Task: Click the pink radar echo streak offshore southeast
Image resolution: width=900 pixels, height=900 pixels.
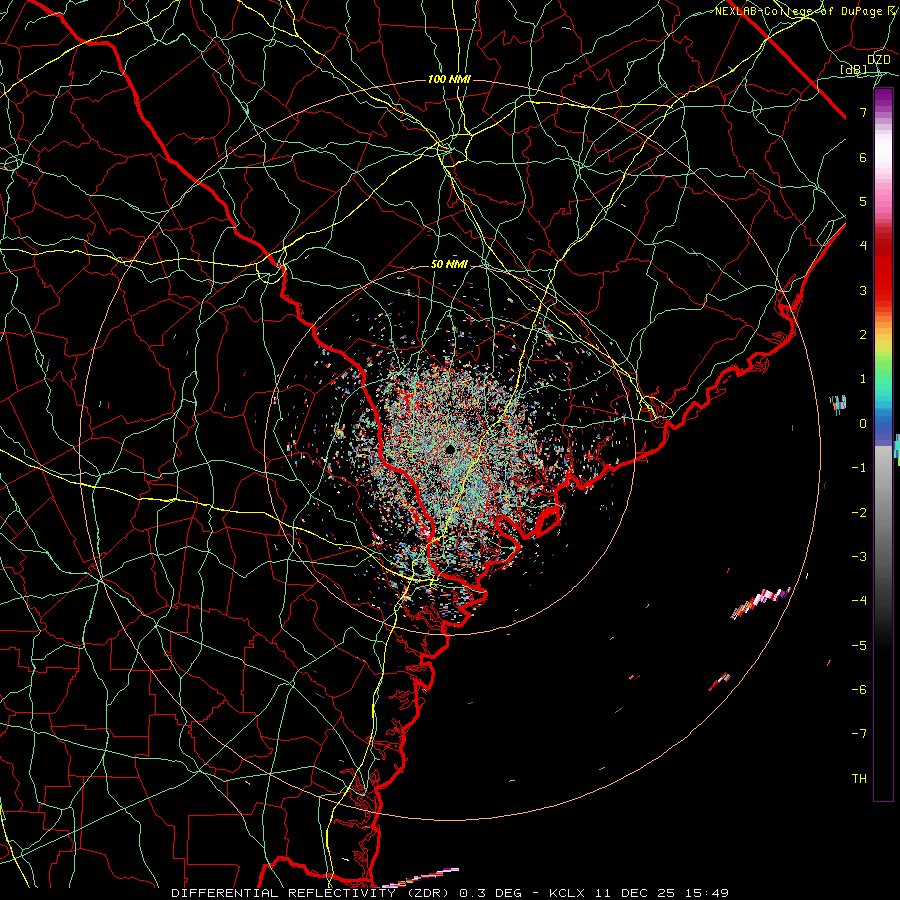Action: tap(761, 602)
